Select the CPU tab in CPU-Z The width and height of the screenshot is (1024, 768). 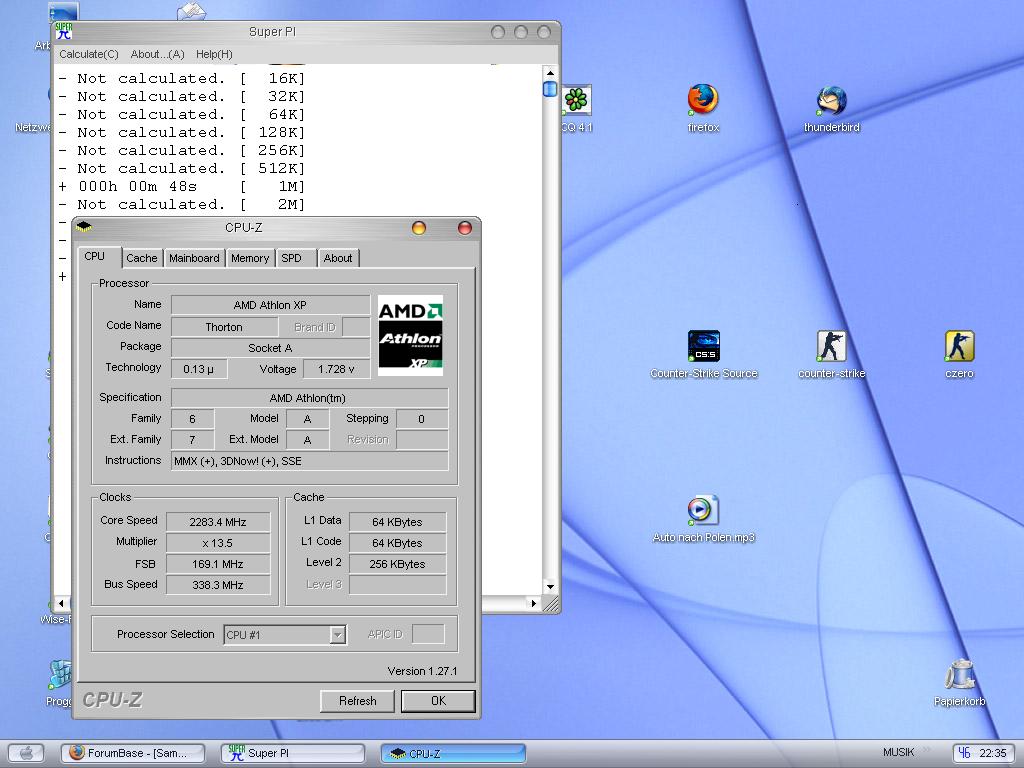click(x=98, y=257)
